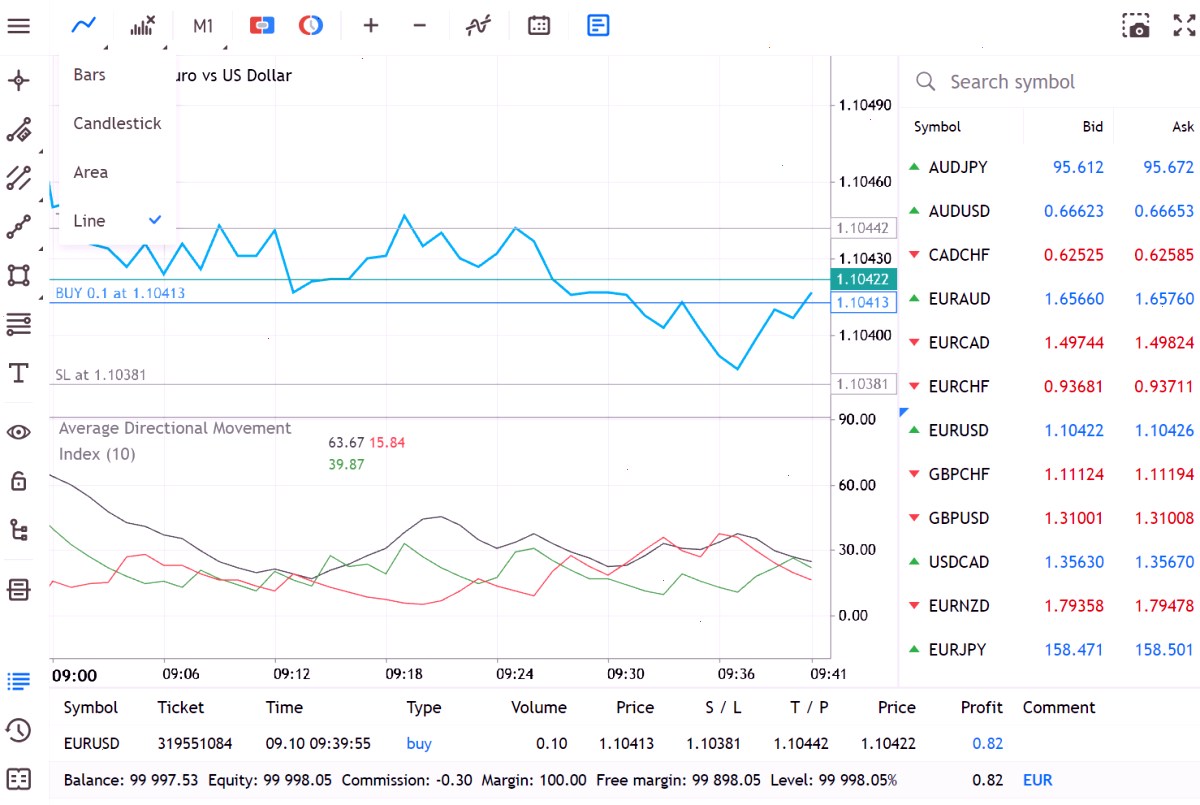Expand the channel lines tools group
This screenshot has width=1200, height=805.
click(18, 178)
